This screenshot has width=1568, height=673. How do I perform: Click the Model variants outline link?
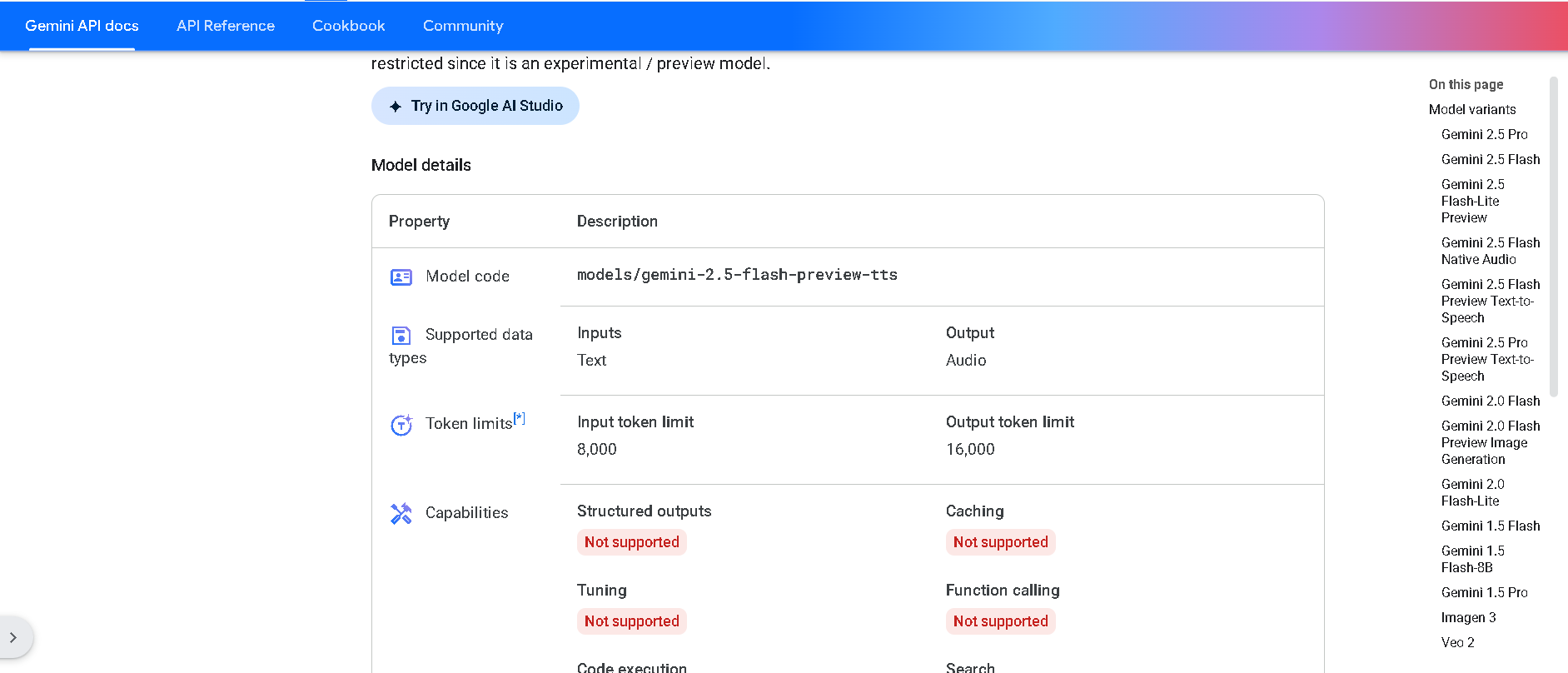[x=1471, y=109]
